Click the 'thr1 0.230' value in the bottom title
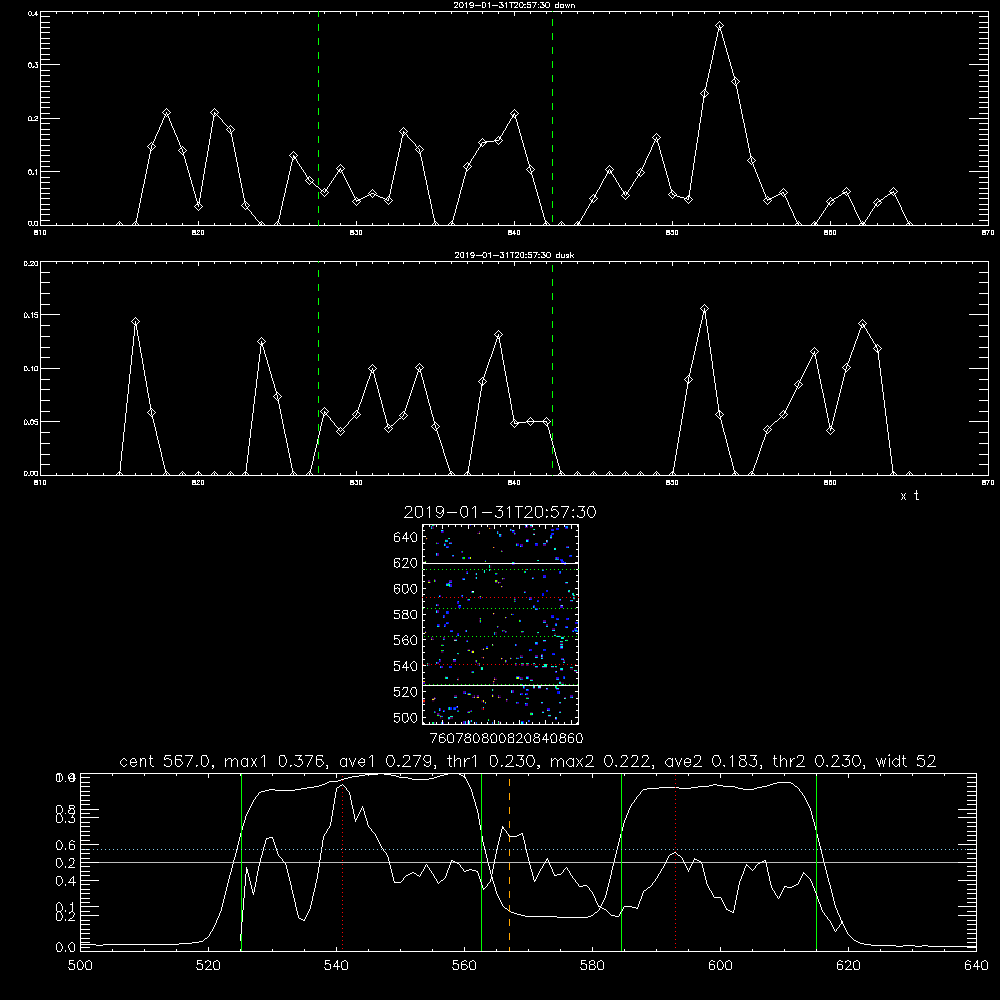The width and height of the screenshot is (1000, 1000). click(x=494, y=761)
